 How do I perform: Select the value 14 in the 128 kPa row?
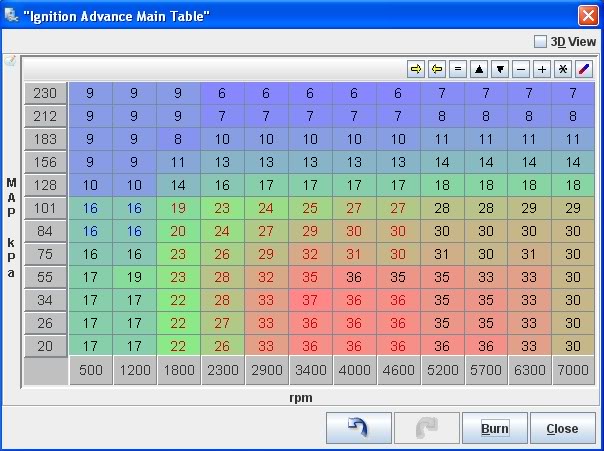point(178,185)
